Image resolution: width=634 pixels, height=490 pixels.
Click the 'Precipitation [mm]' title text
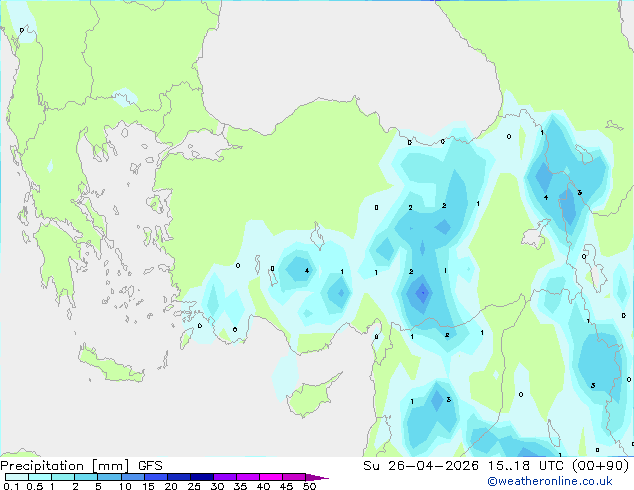[65, 466]
